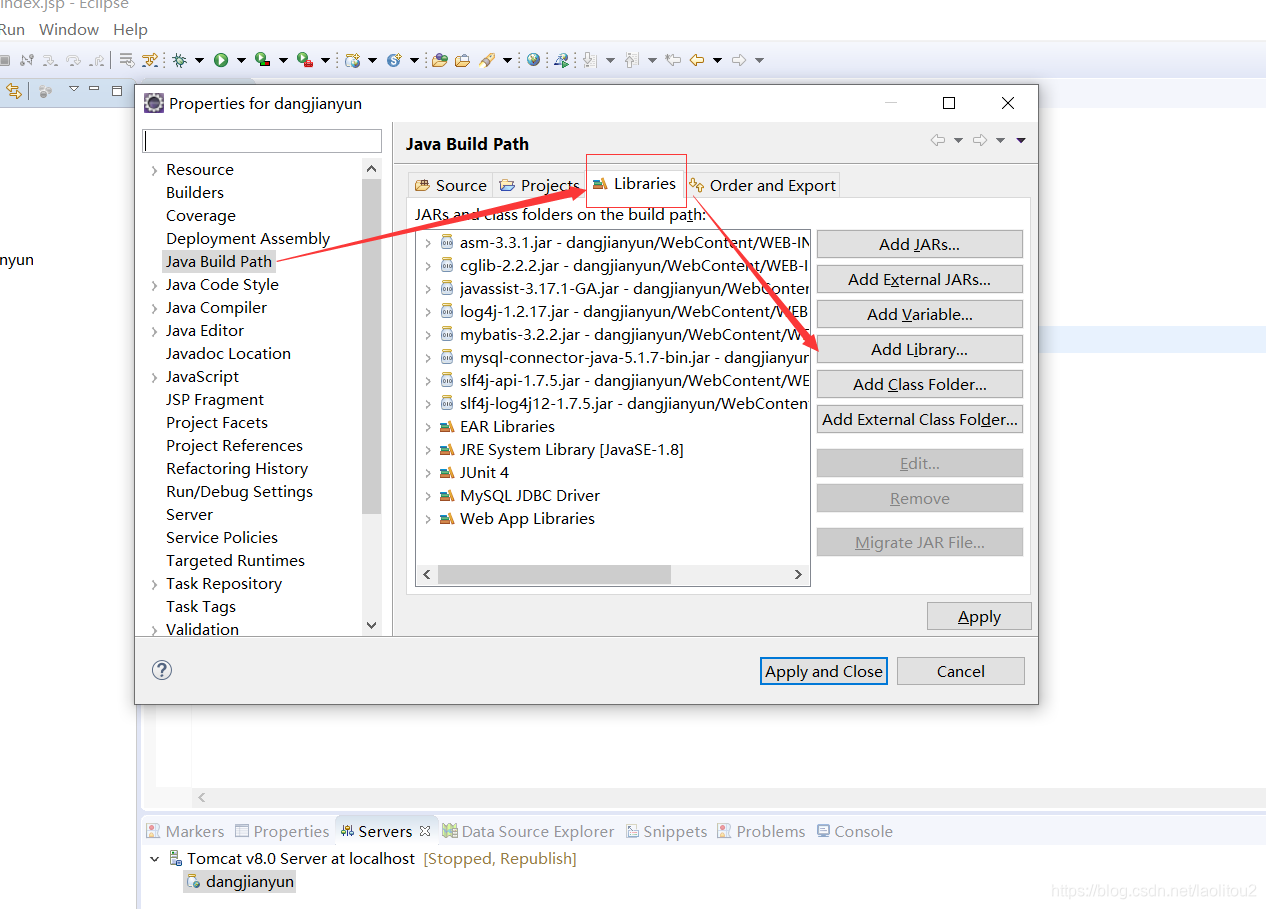The width and height of the screenshot is (1266, 909).
Task: Click the Drop to Frame toolbar icon
Action: (x=127, y=60)
